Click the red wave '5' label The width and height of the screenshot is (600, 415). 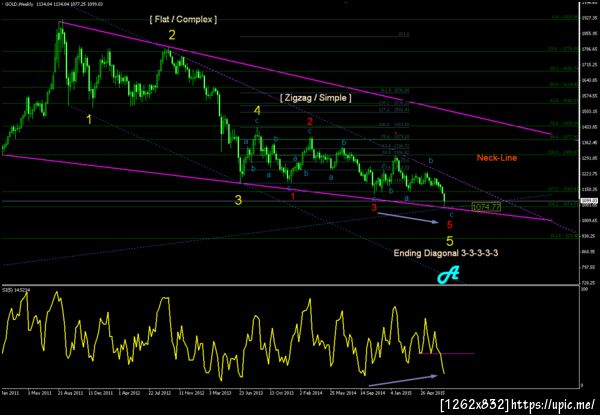[450, 225]
